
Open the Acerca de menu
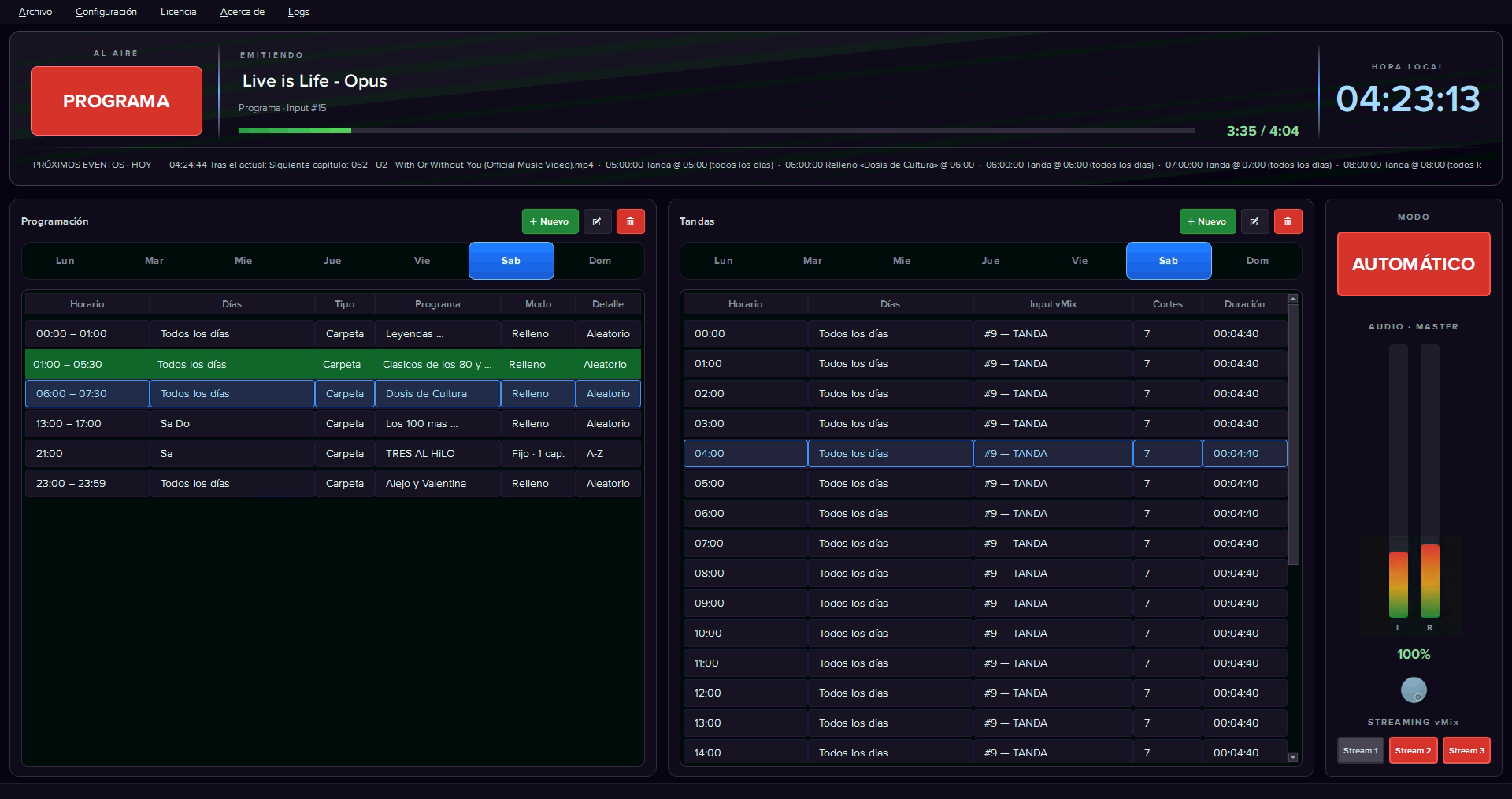pyautogui.click(x=243, y=12)
